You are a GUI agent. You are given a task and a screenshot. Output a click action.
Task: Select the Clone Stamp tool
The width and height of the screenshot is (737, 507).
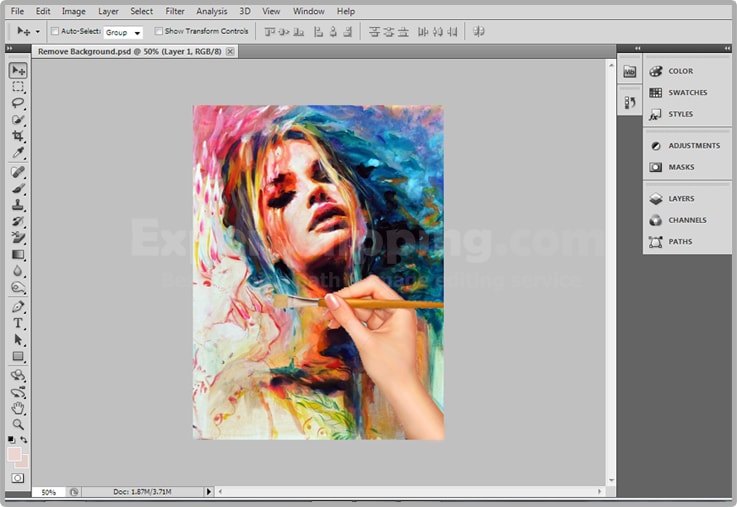18,205
